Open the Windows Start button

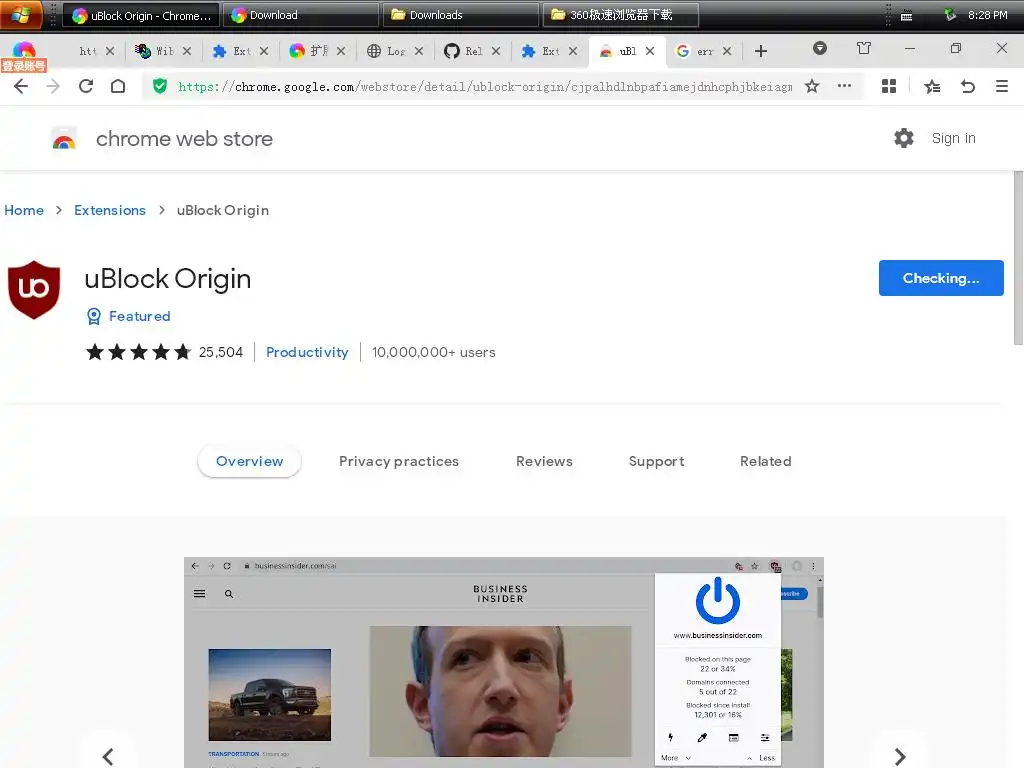tap(21, 14)
